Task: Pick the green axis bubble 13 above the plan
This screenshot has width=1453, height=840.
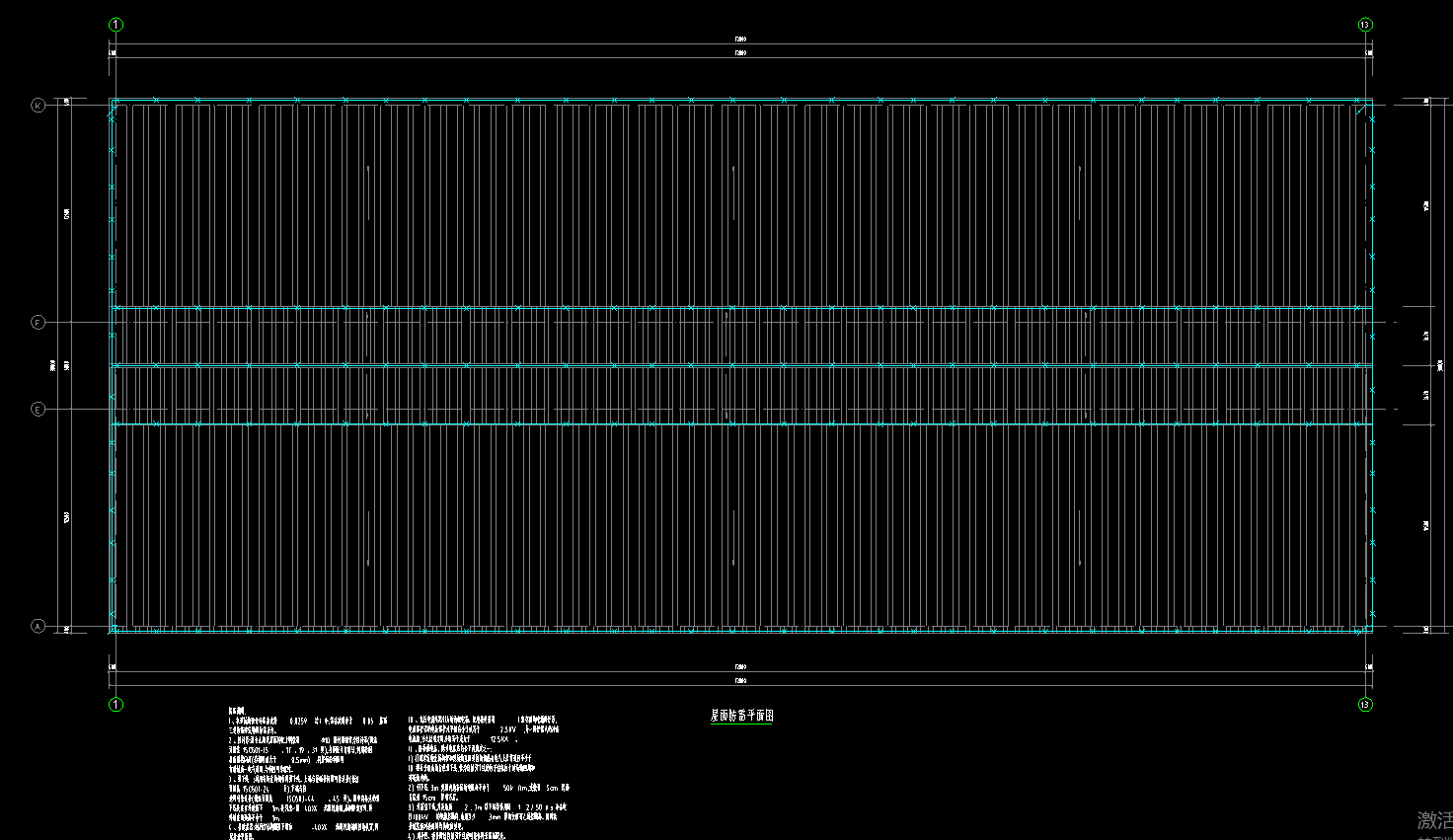Action: point(1365,25)
